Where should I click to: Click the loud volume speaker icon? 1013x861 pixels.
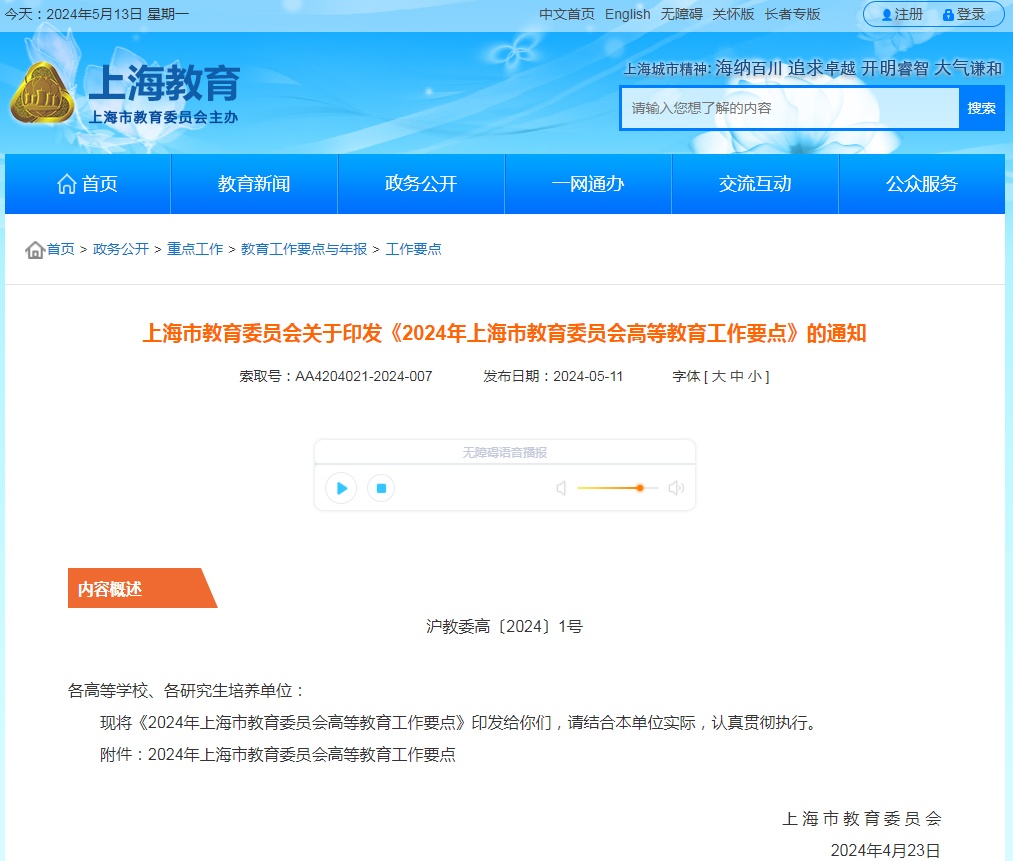pyautogui.click(x=676, y=488)
